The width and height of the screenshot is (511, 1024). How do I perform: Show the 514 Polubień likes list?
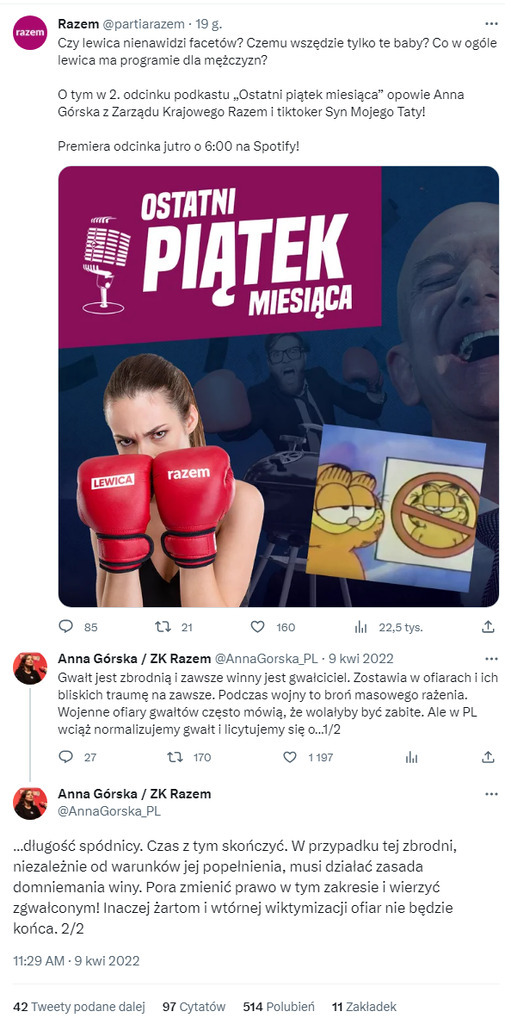[278, 1006]
